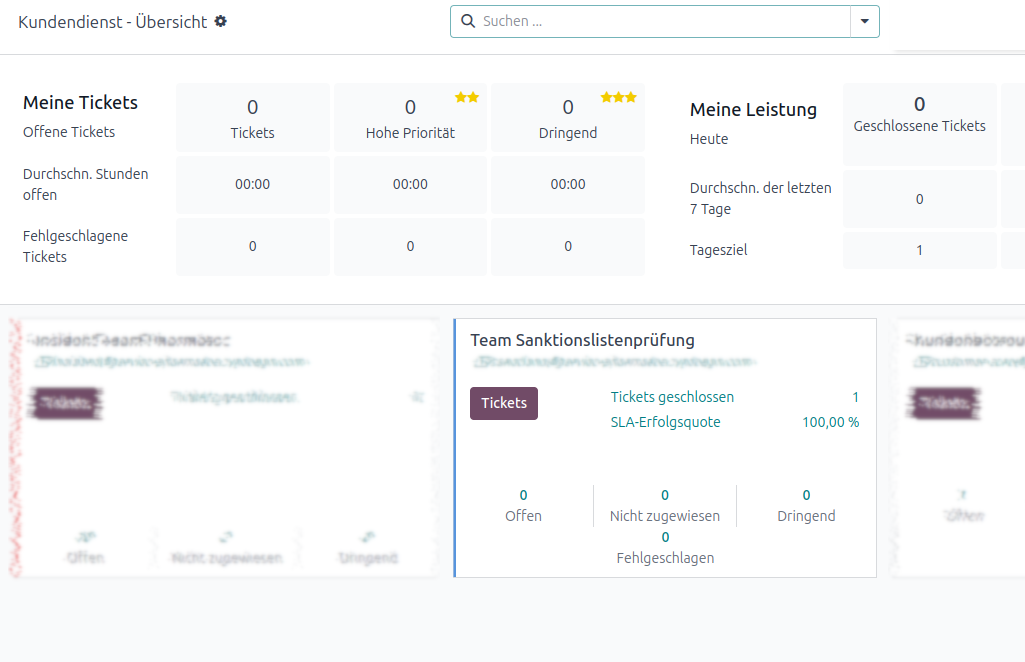The height and width of the screenshot is (662, 1025).
Task: Click the Team Sanktionslistenprüfung card title
Action: point(582,341)
